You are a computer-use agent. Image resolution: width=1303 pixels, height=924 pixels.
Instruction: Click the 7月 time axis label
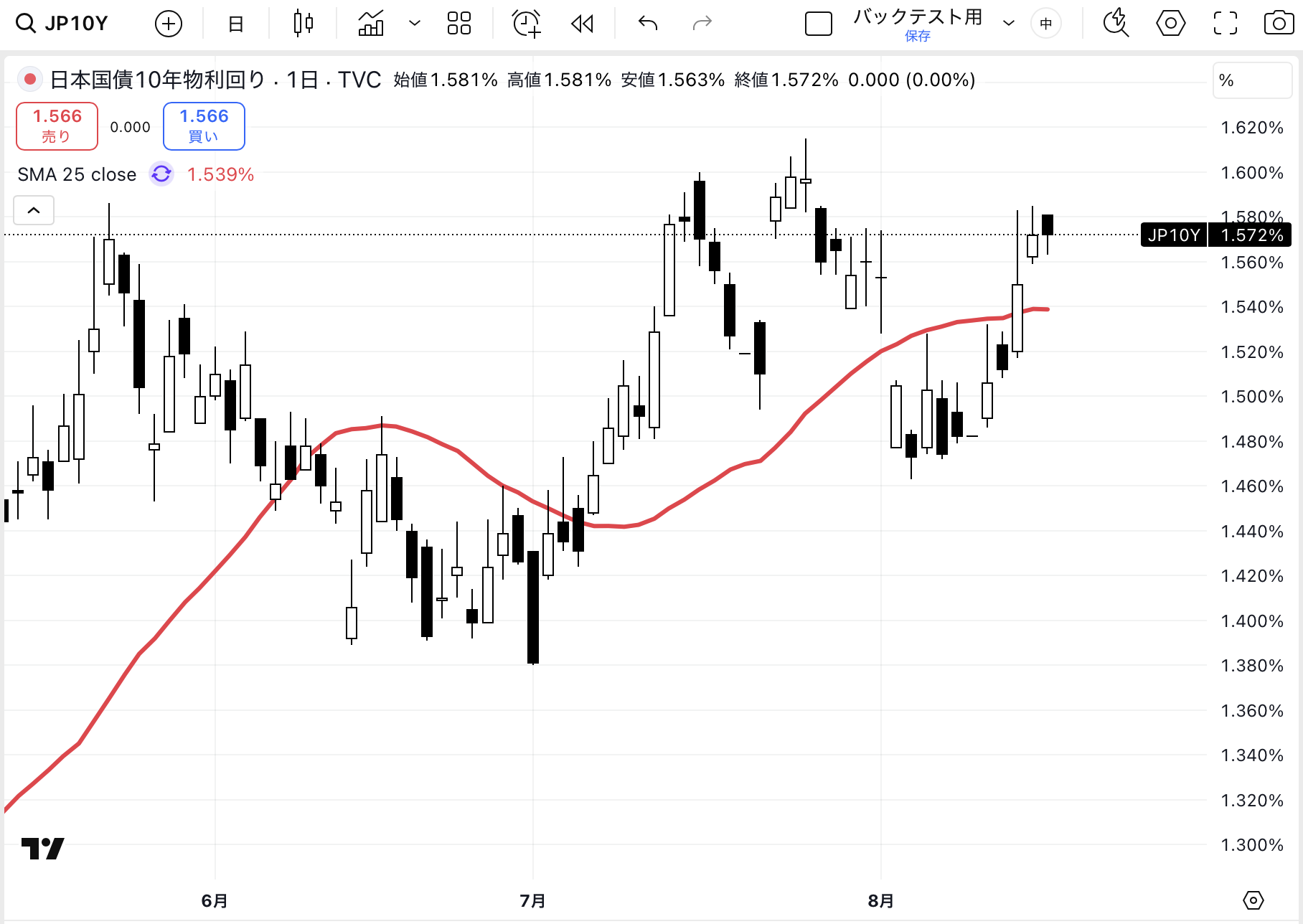pos(532,900)
